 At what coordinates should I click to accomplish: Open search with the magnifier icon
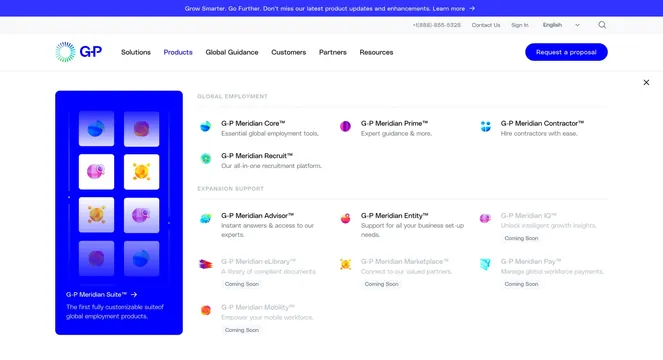point(602,25)
